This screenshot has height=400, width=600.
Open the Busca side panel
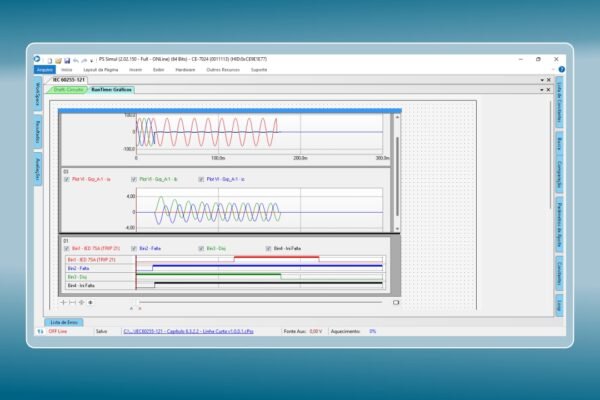[x=559, y=144]
